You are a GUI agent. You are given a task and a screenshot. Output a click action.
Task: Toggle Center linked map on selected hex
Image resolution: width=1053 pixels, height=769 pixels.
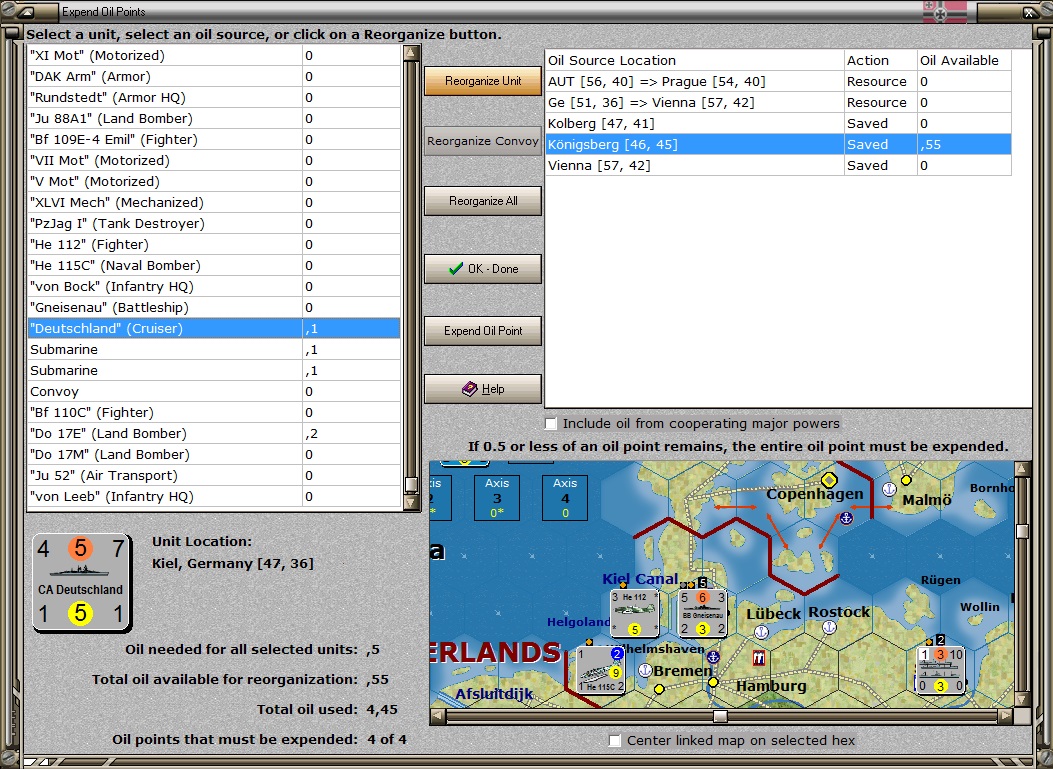tap(614, 740)
